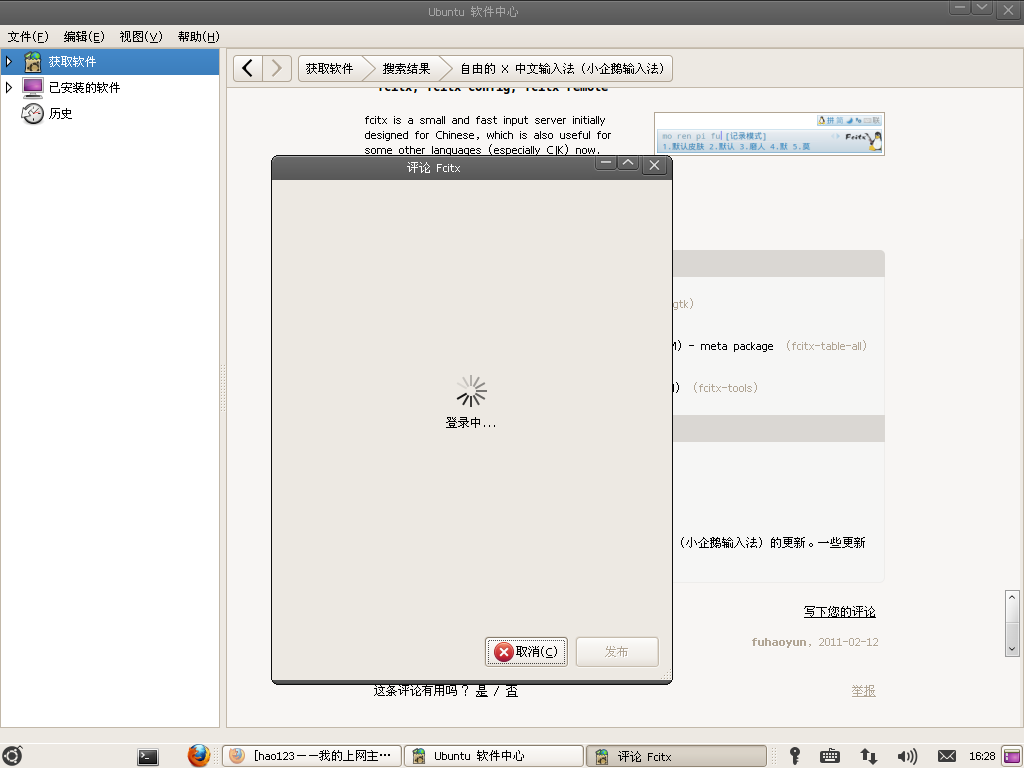Image resolution: width=1024 pixels, height=768 pixels.
Task: Minimize the 评论 Fcitx dialog
Action: 606,163
